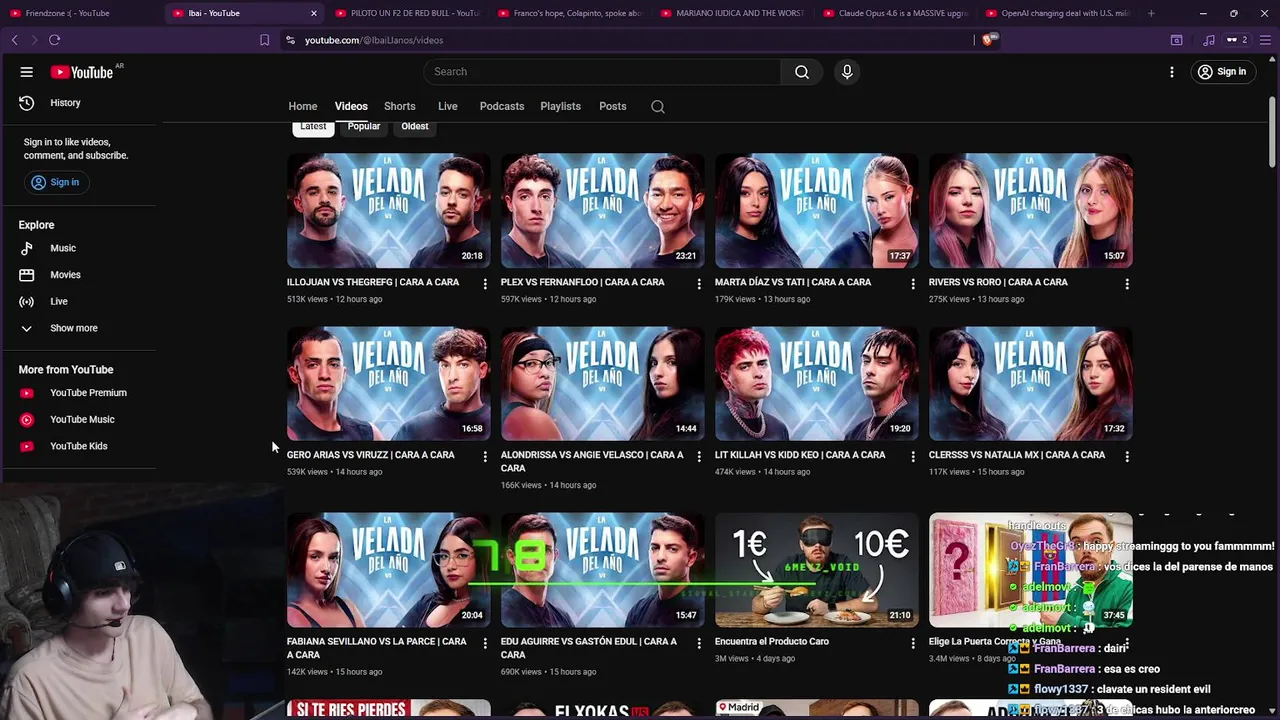This screenshot has height=720, width=1280.
Task: Switch to Claude Opus 4.6 browser tab
Action: coord(895,13)
